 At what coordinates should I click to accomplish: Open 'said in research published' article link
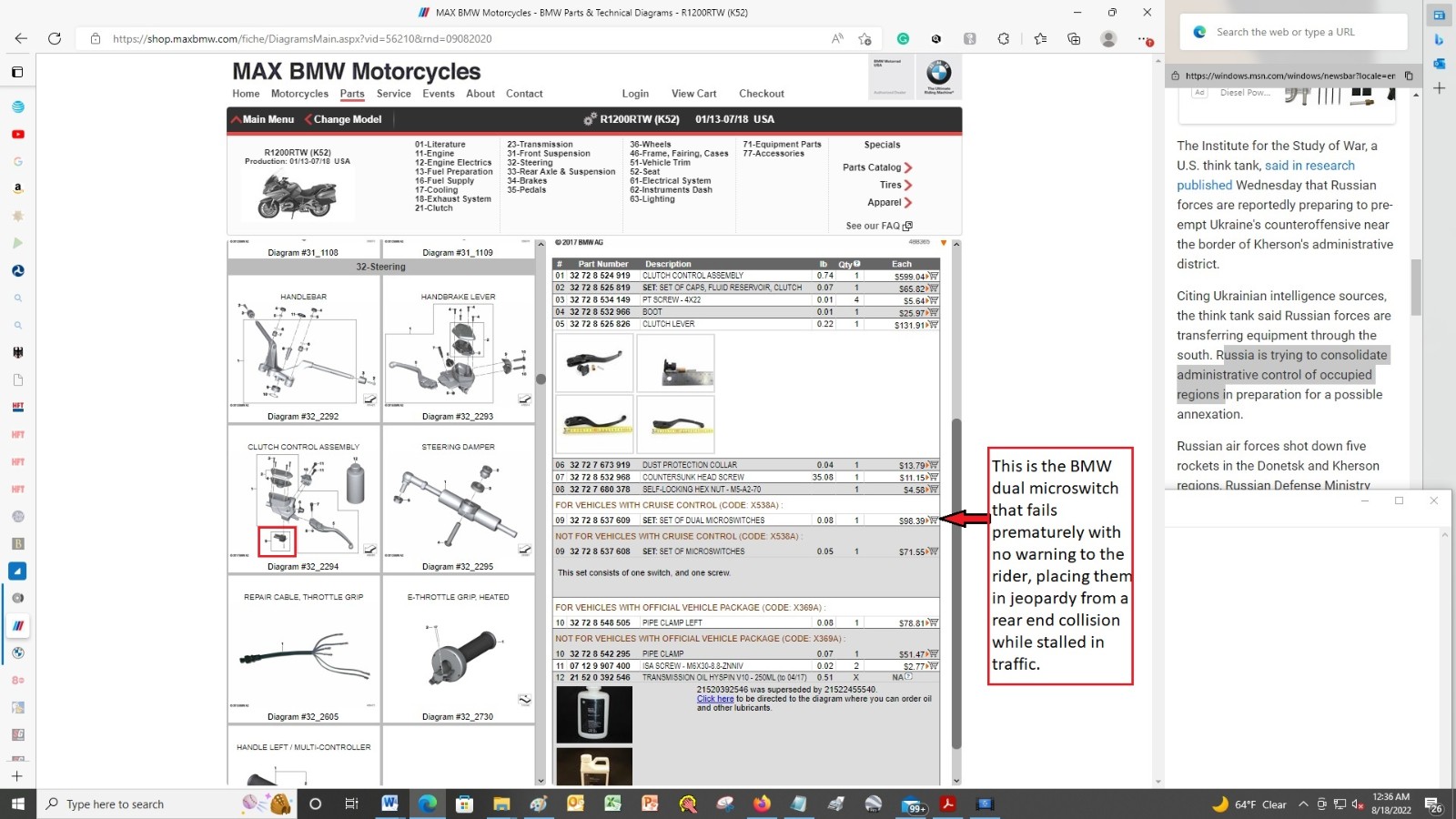[x=1266, y=175]
